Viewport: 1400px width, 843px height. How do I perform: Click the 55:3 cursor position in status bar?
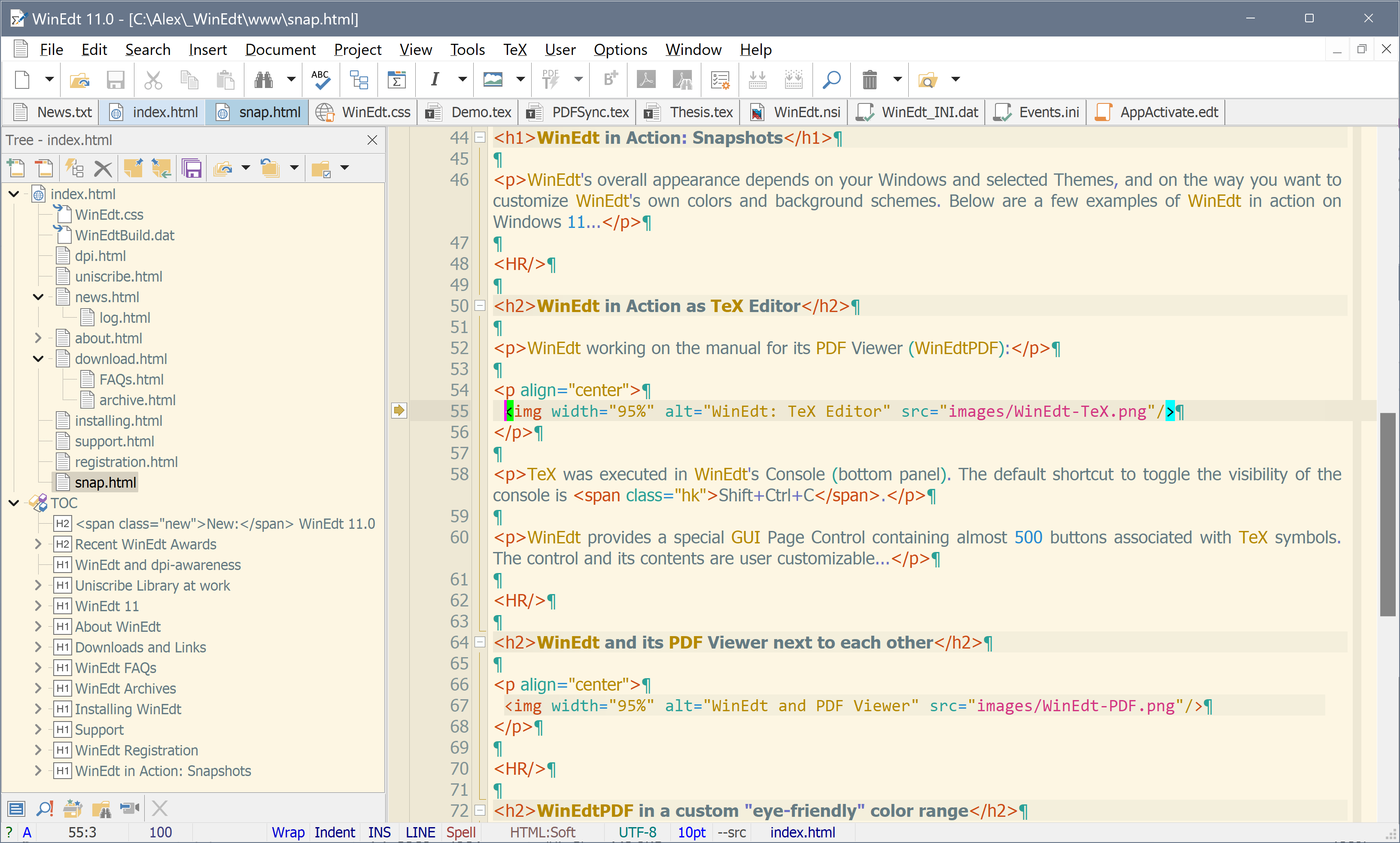coord(82,832)
